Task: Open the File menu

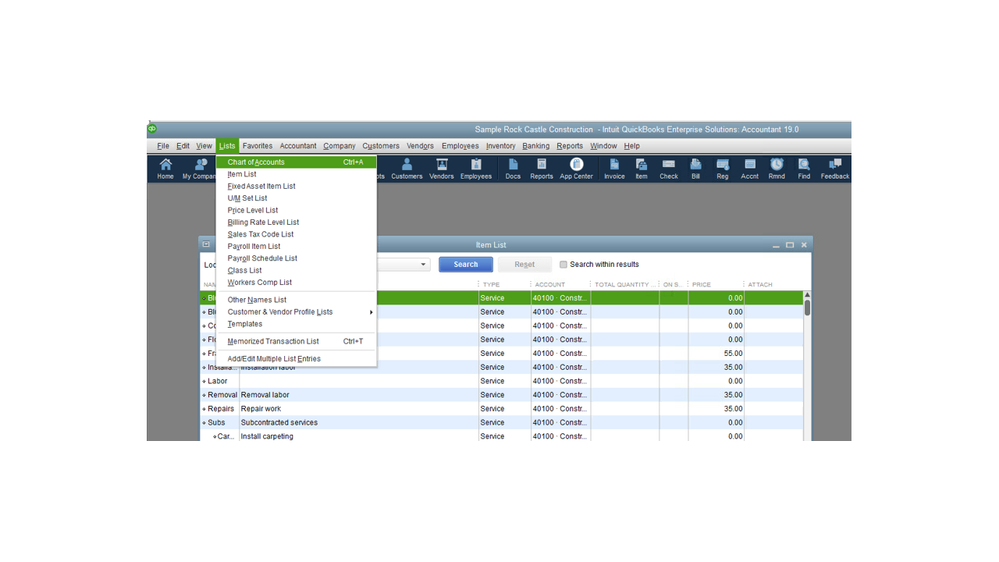Action: [163, 146]
